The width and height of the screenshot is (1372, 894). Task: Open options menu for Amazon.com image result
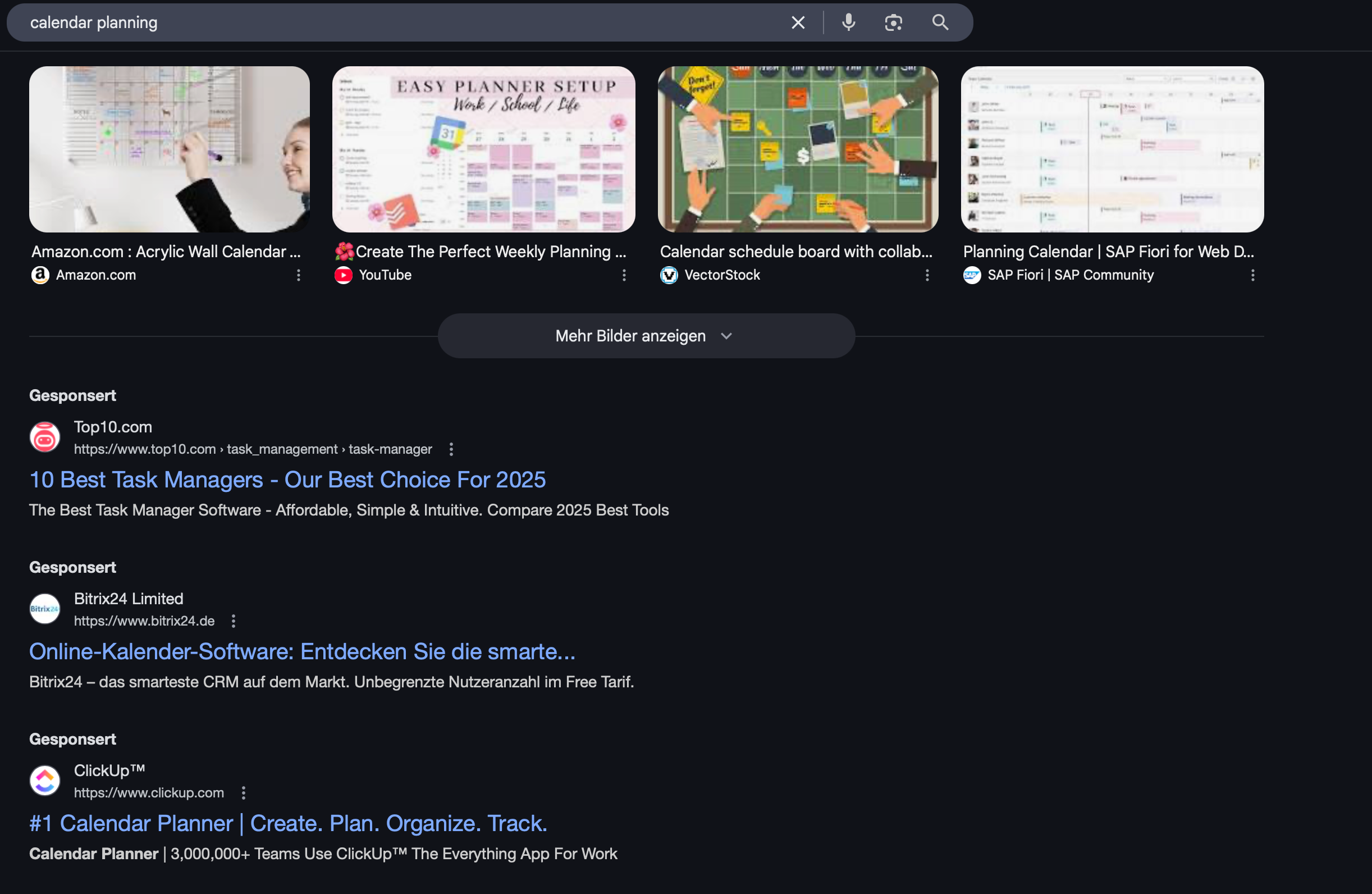coord(298,275)
